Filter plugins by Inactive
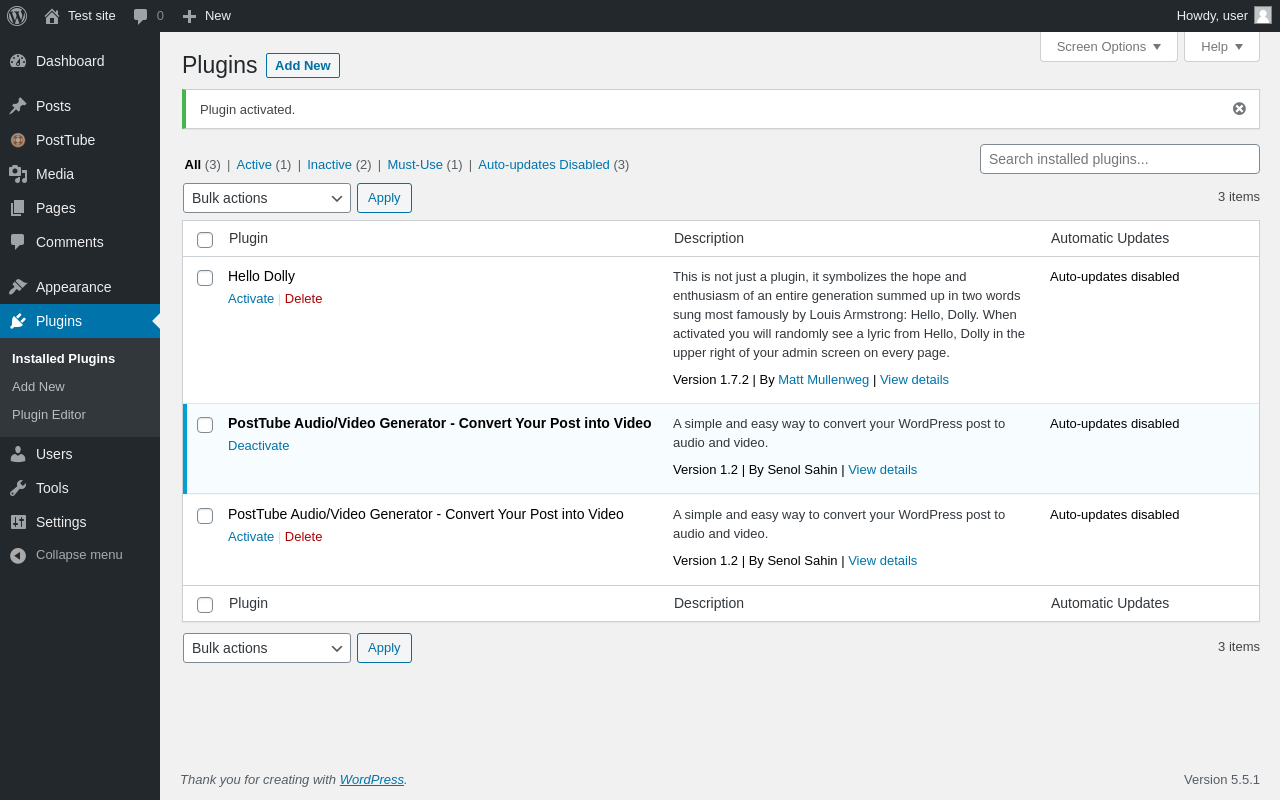Image resolution: width=1280 pixels, height=800 pixels. (x=329, y=165)
